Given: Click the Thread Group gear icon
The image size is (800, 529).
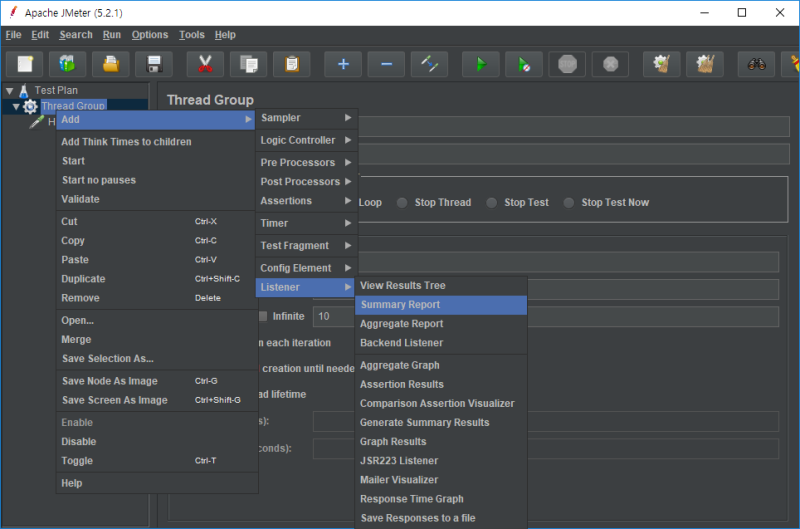Looking at the screenshot, I should [31, 107].
